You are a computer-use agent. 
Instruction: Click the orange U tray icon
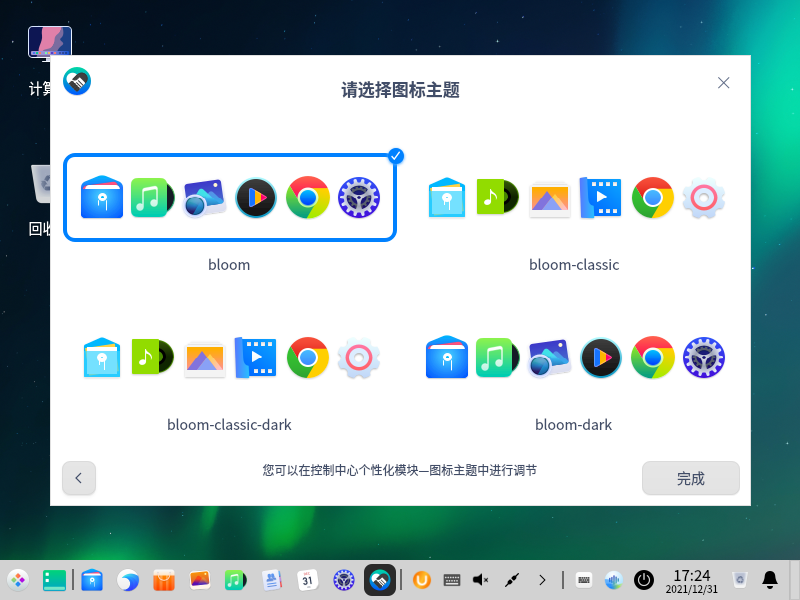click(421, 580)
